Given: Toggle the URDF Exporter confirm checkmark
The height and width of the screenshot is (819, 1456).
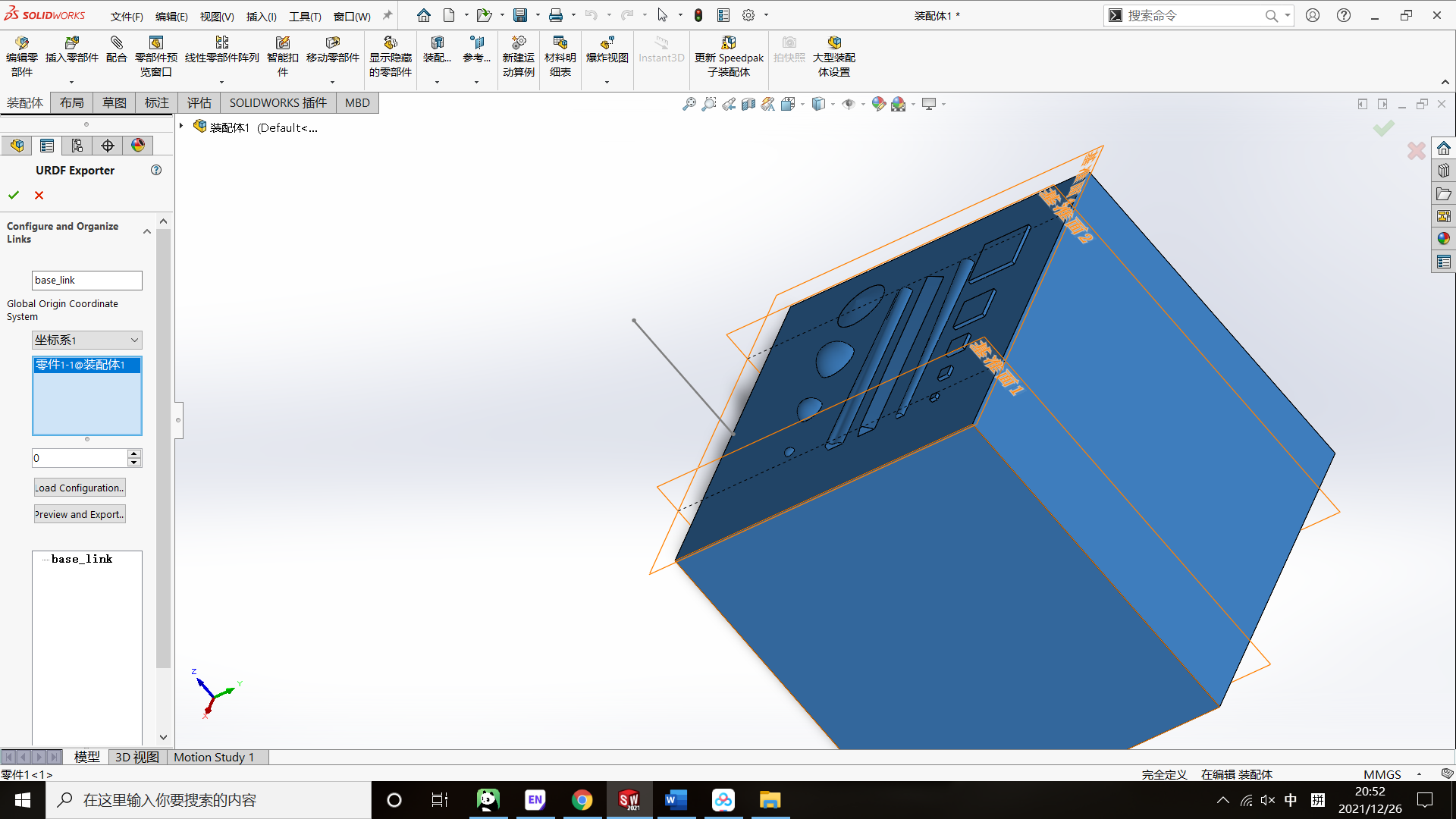Looking at the screenshot, I should click(x=14, y=195).
